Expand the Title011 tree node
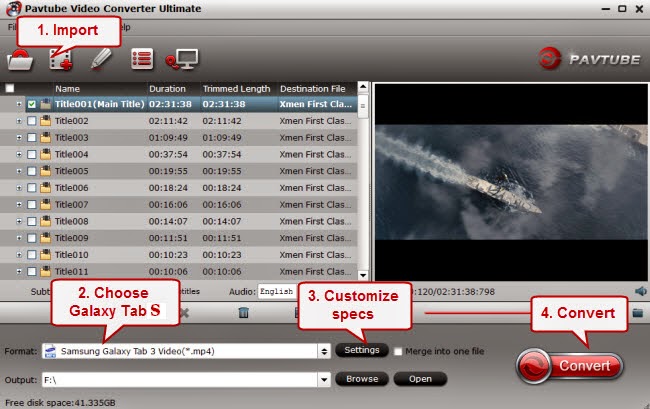This screenshot has height=409, width=650. 19,271
